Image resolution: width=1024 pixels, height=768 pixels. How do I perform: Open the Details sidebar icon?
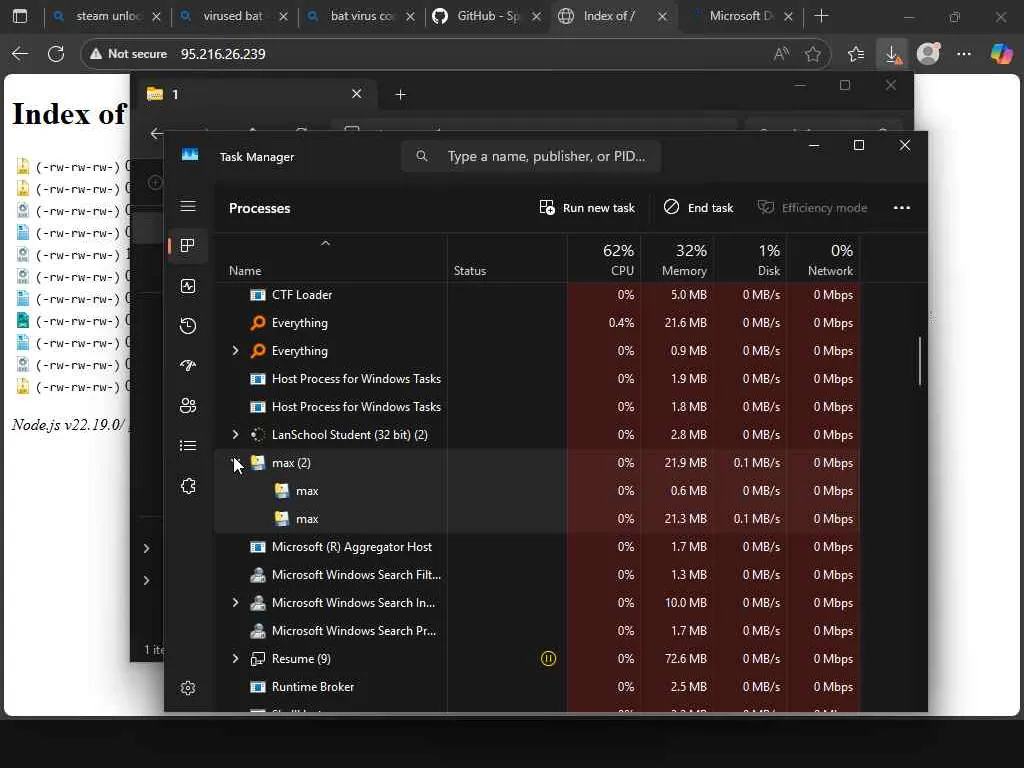pyautogui.click(x=188, y=445)
